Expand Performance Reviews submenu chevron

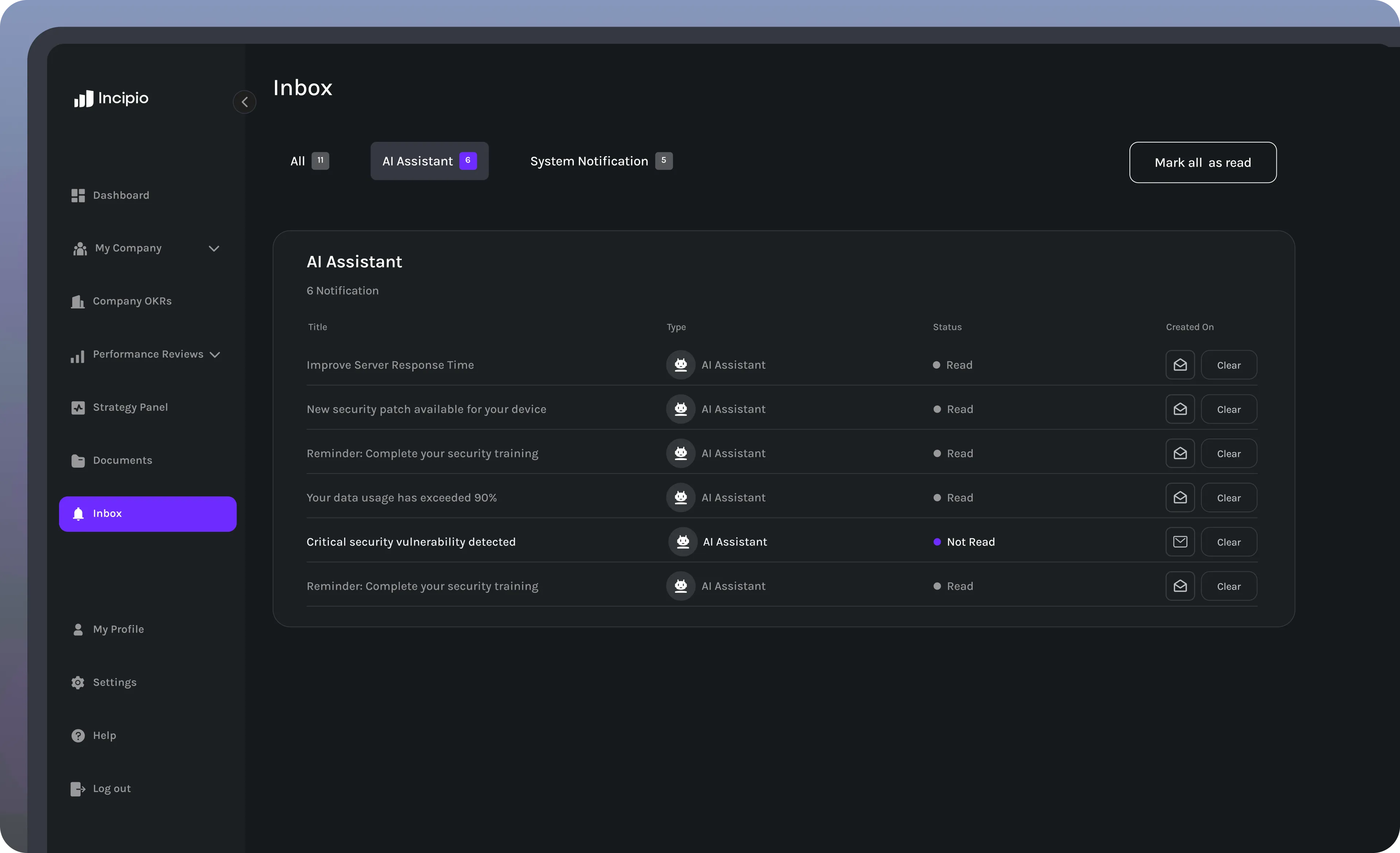[x=215, y=355]
